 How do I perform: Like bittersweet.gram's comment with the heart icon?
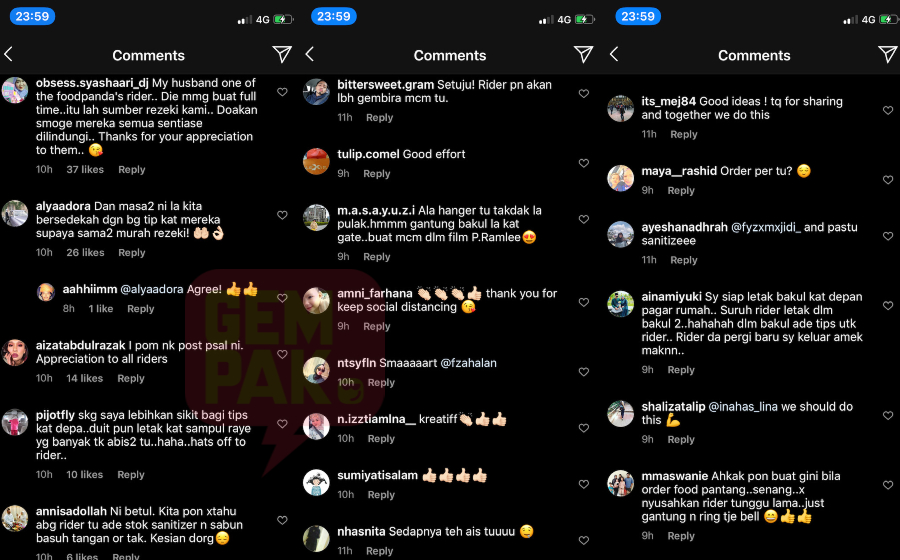584,94
